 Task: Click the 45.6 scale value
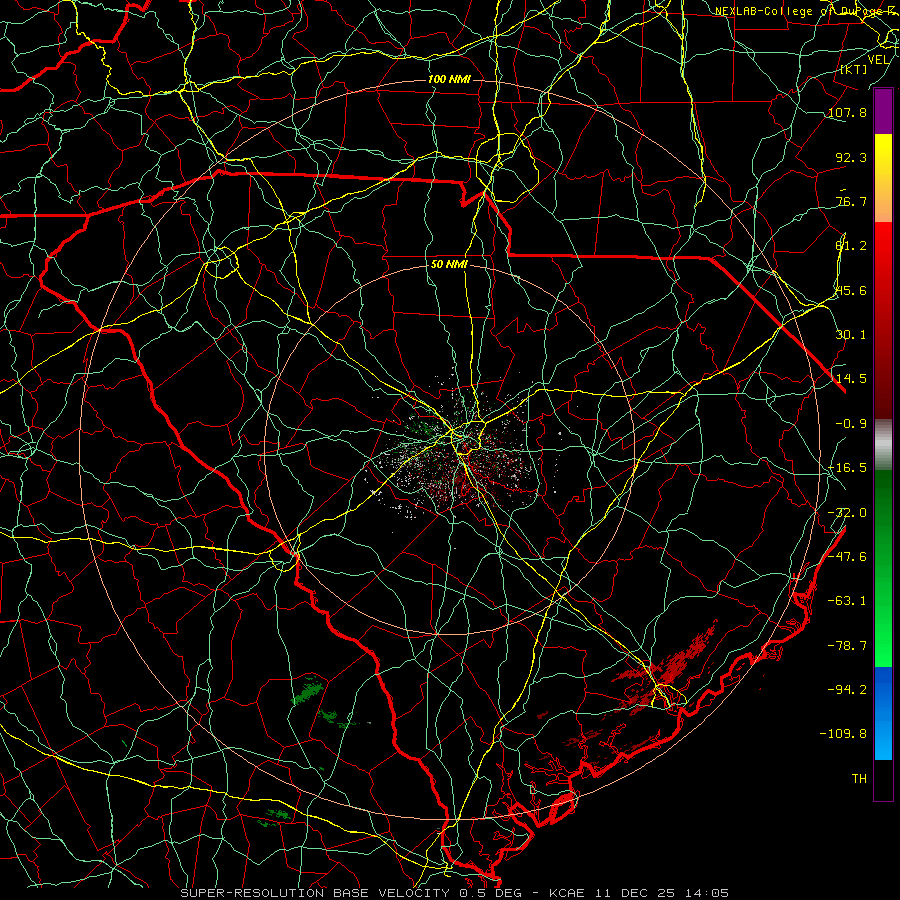point(851,290)
